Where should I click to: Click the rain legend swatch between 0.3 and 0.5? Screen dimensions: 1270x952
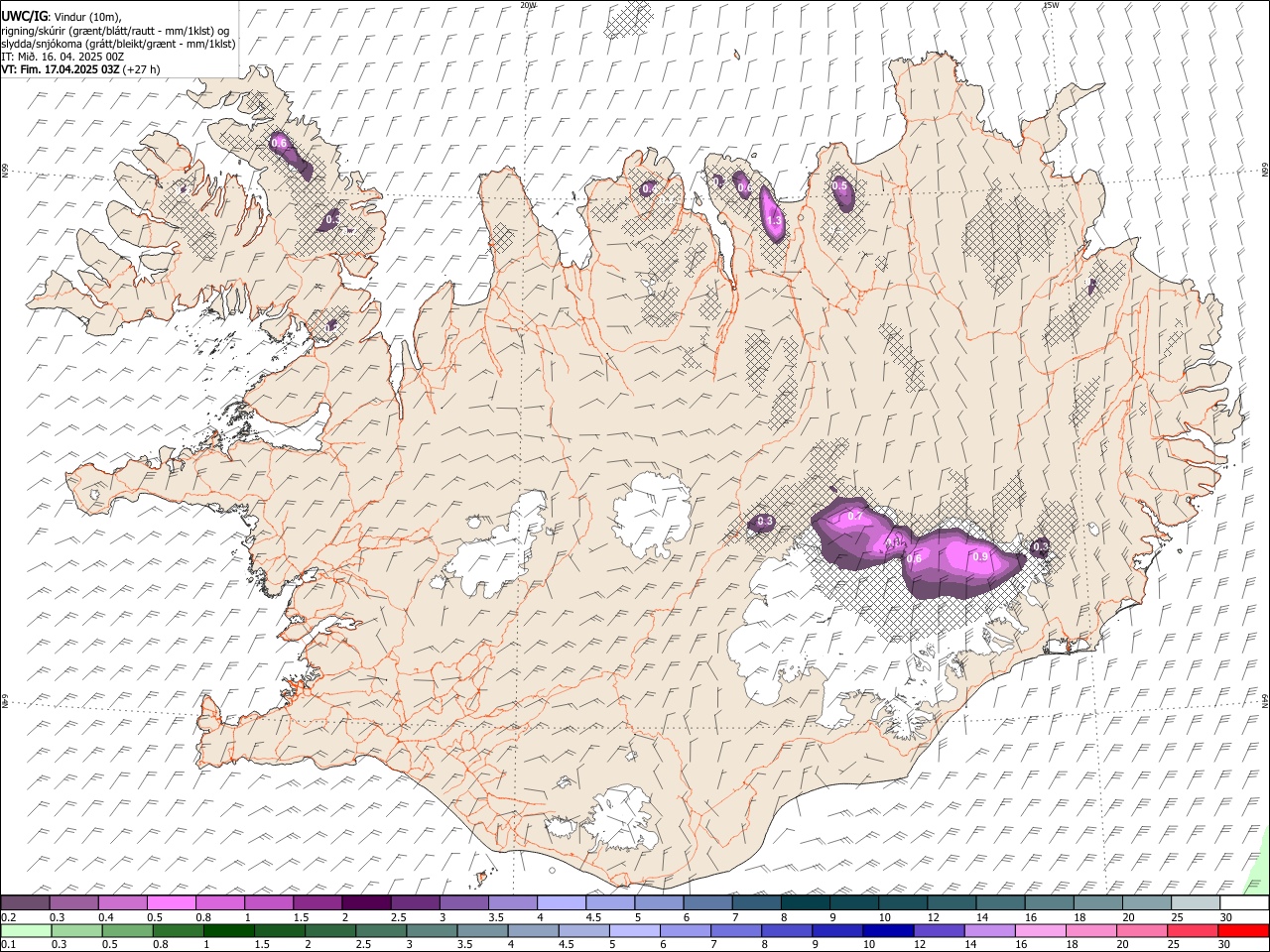pyautogui.click(x=74, y=930)
